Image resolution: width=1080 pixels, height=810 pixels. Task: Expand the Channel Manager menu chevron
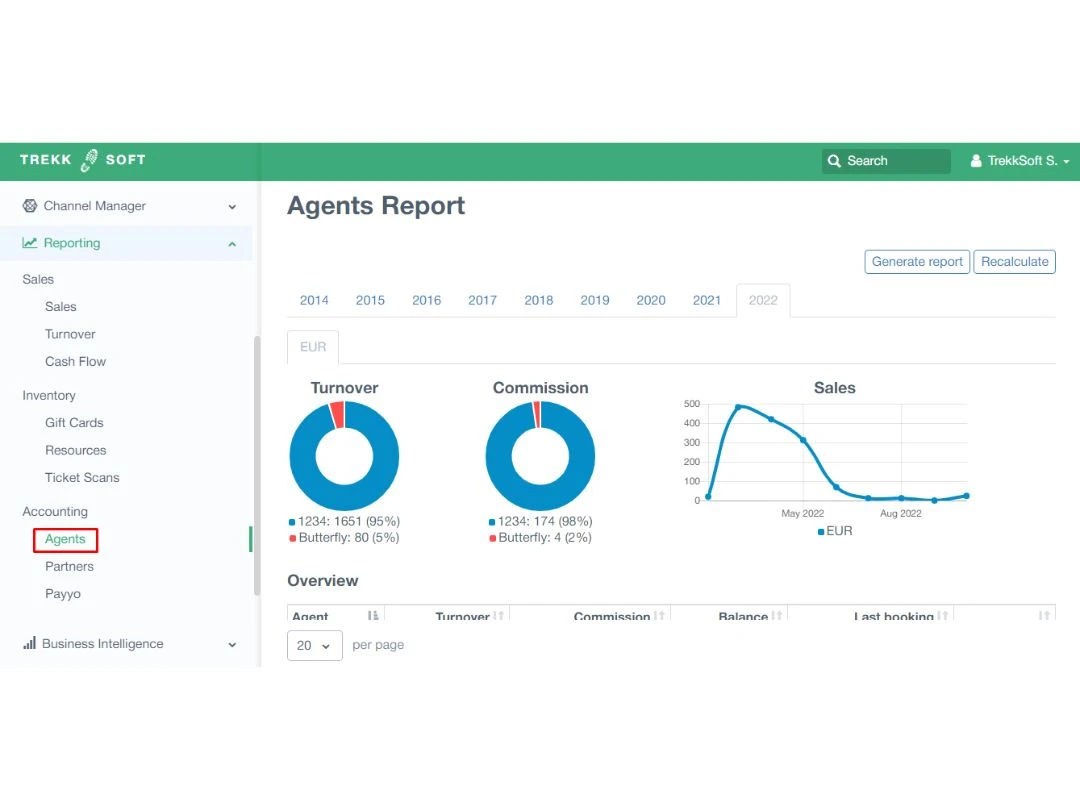pyautogui.click(x=232, y=207)
